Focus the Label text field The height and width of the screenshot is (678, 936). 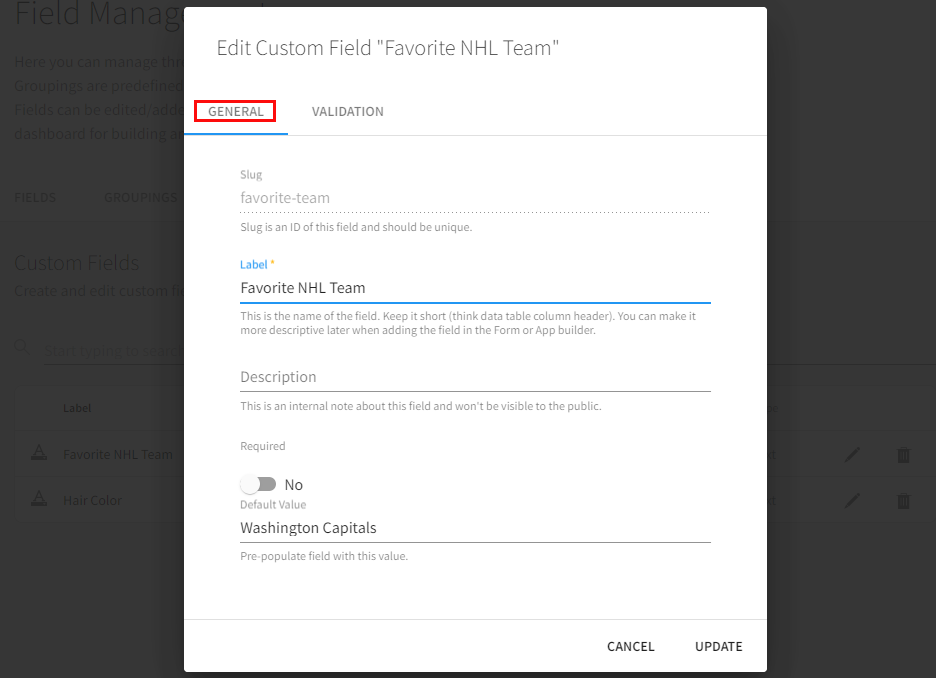pos(475,288)
